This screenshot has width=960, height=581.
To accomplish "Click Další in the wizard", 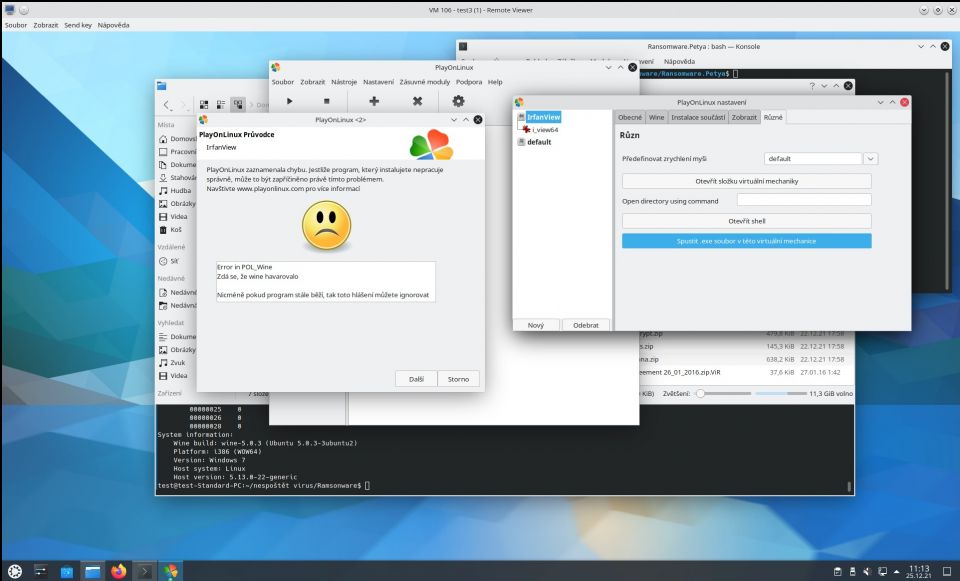I will pos(416,379).
